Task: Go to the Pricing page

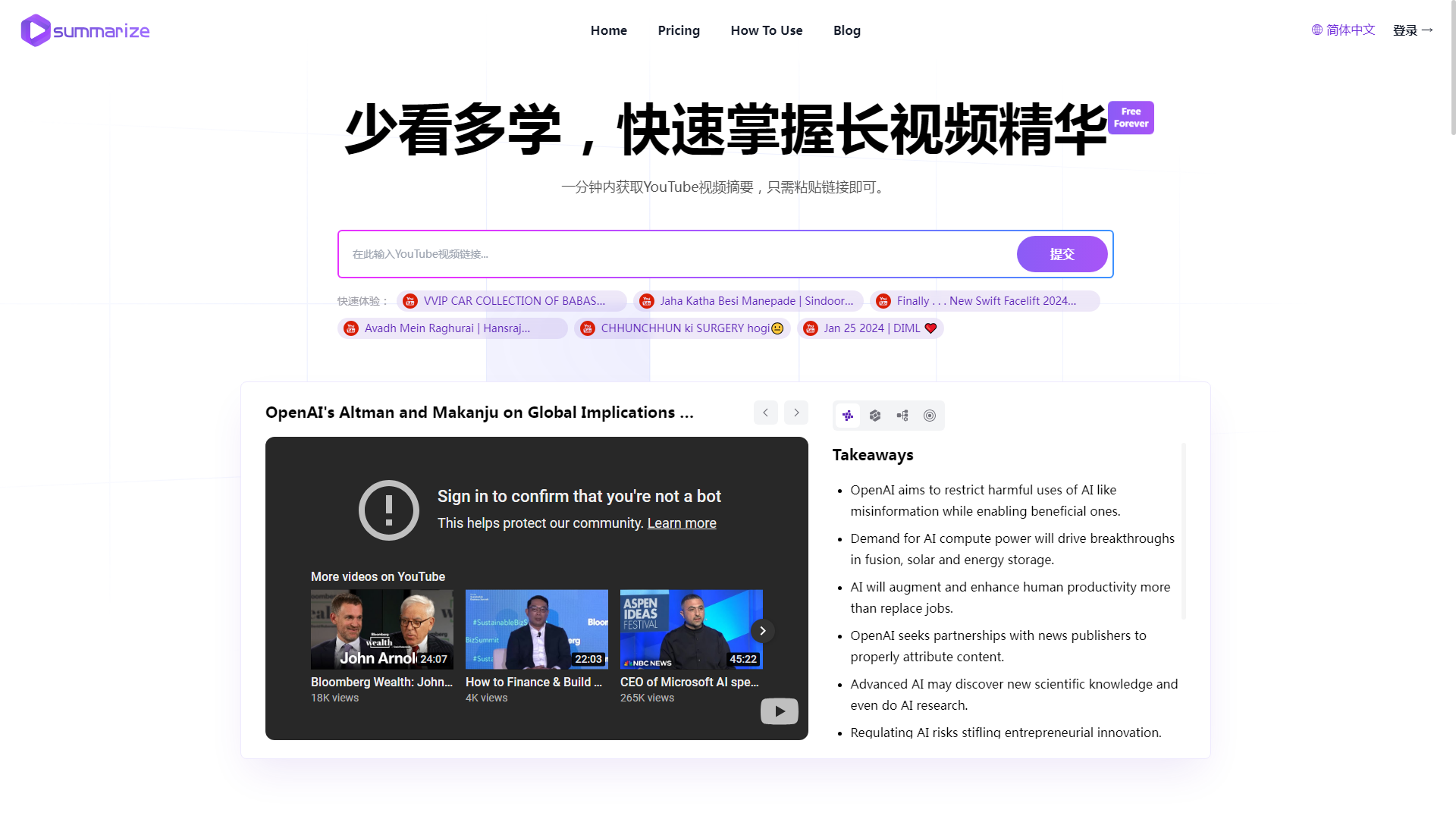Action: 679,30
